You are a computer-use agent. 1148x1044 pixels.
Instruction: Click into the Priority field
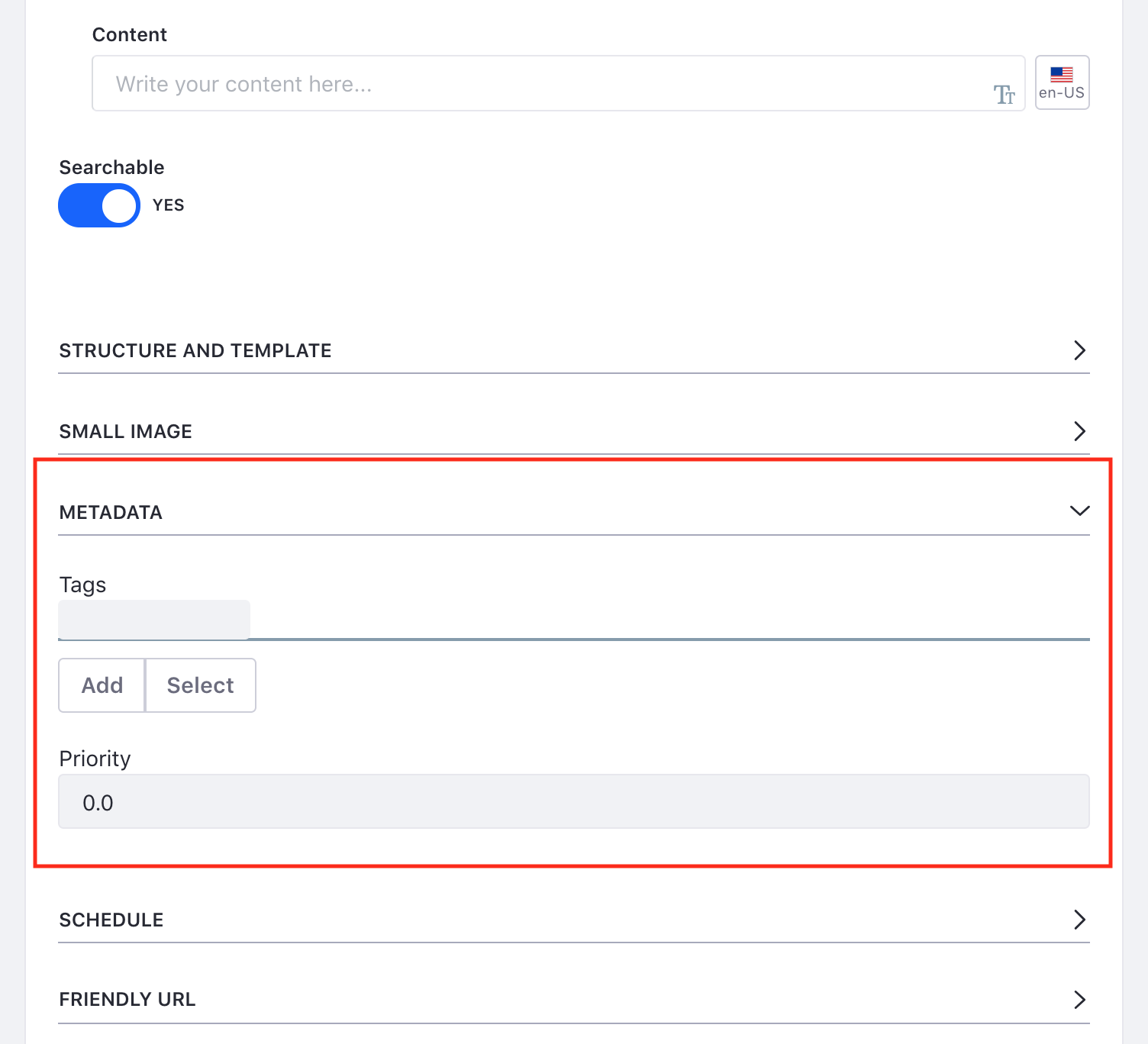click(x=574, y=801)
